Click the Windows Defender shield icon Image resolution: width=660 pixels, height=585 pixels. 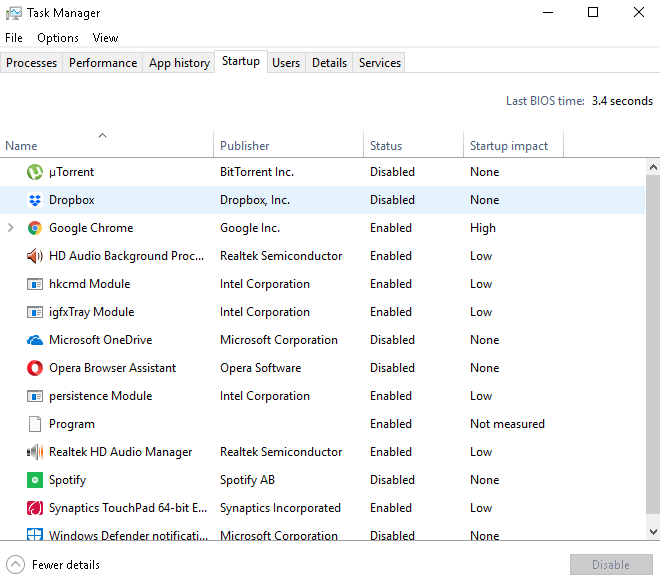pos(35,534)
